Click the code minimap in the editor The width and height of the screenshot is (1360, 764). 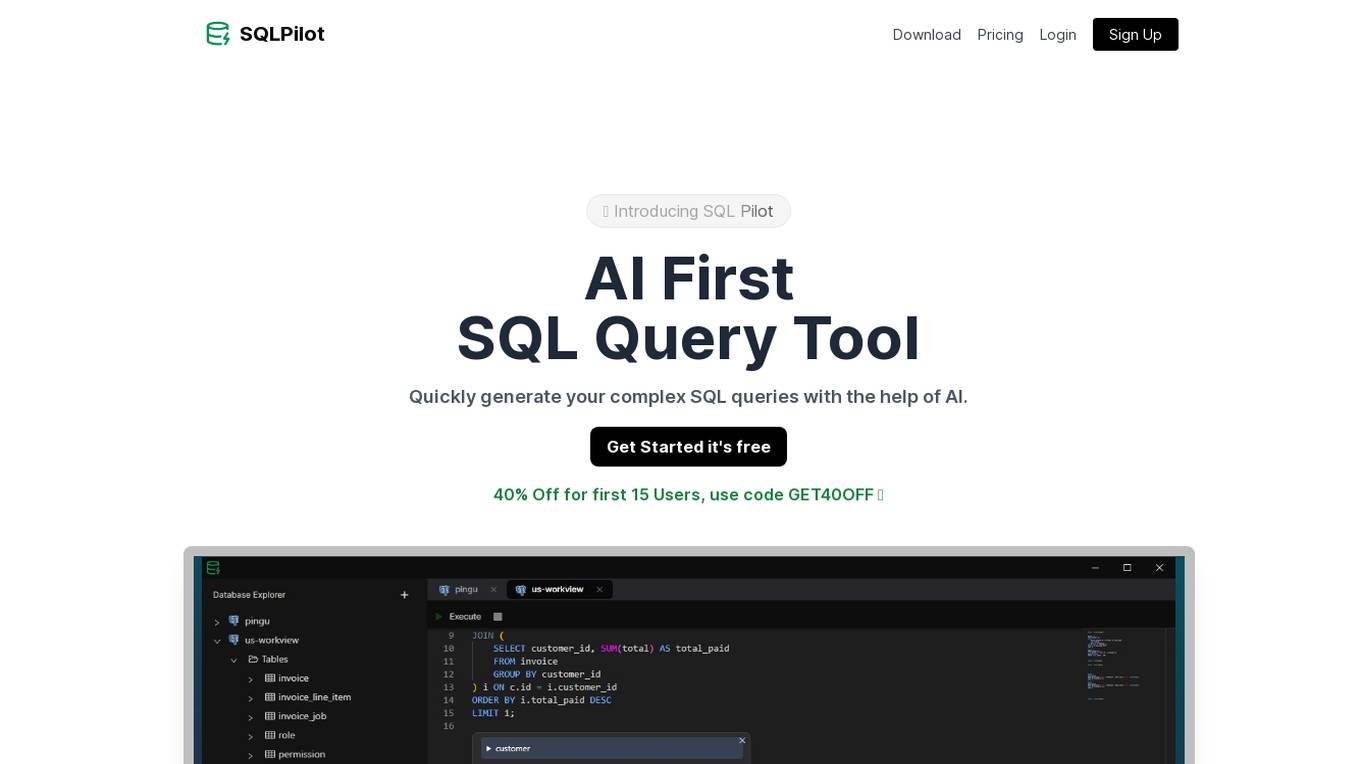point(1113,665)
